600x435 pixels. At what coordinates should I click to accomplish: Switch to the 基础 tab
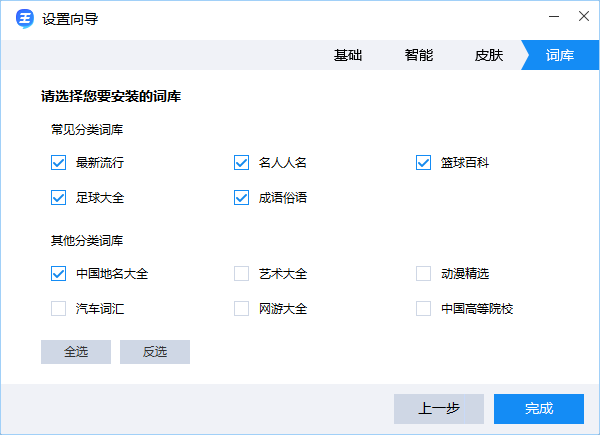348,56
